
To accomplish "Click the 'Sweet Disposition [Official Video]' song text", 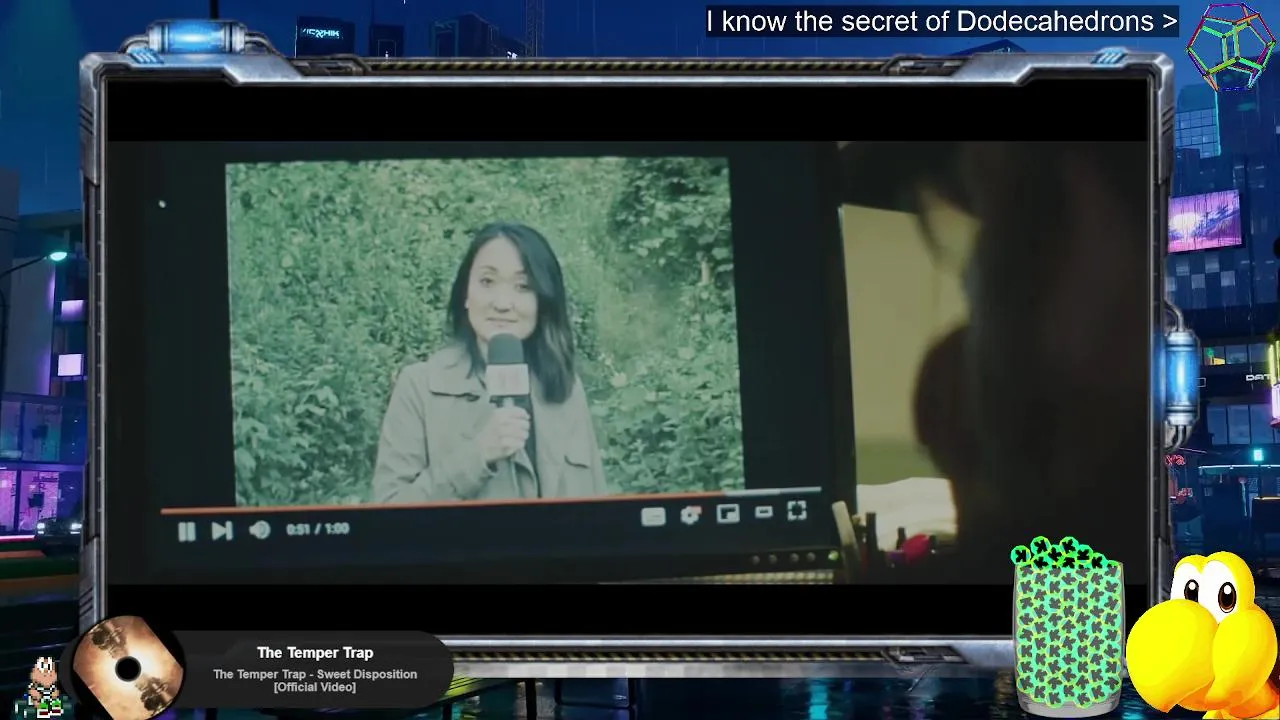I will [x=315, y=680].
